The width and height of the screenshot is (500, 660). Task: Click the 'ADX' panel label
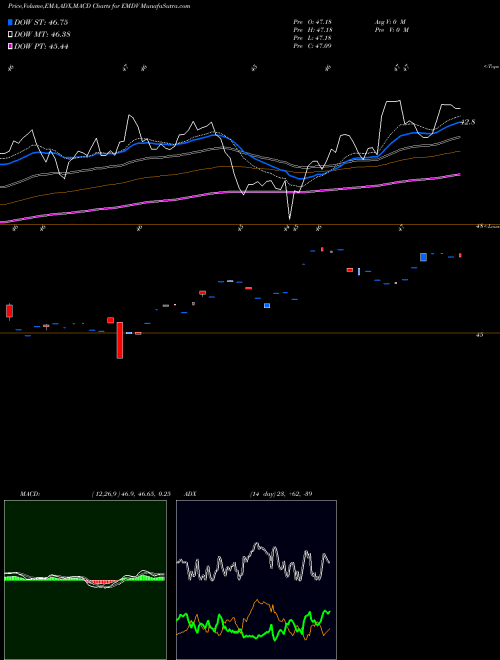[x=191, y=494]
